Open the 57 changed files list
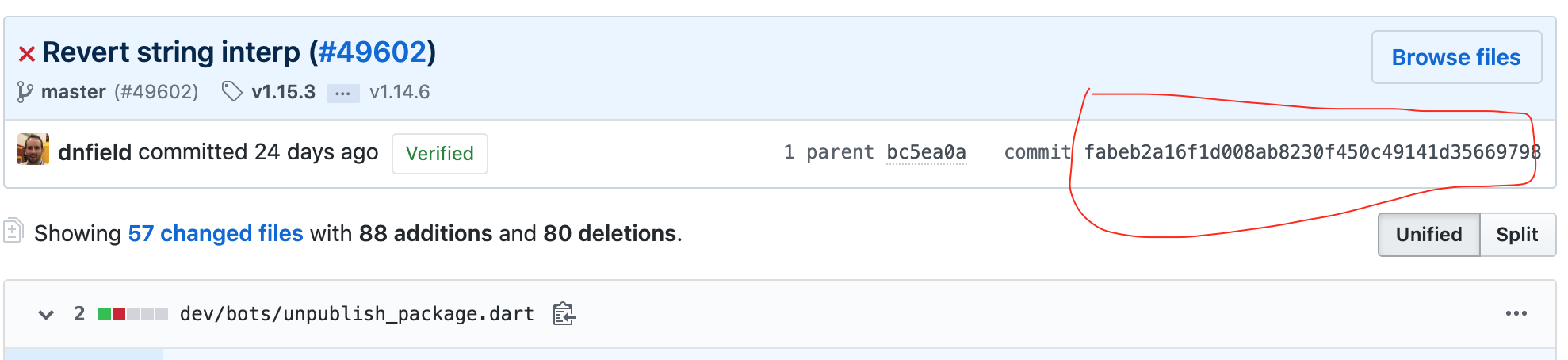 (x=216, y=233)
